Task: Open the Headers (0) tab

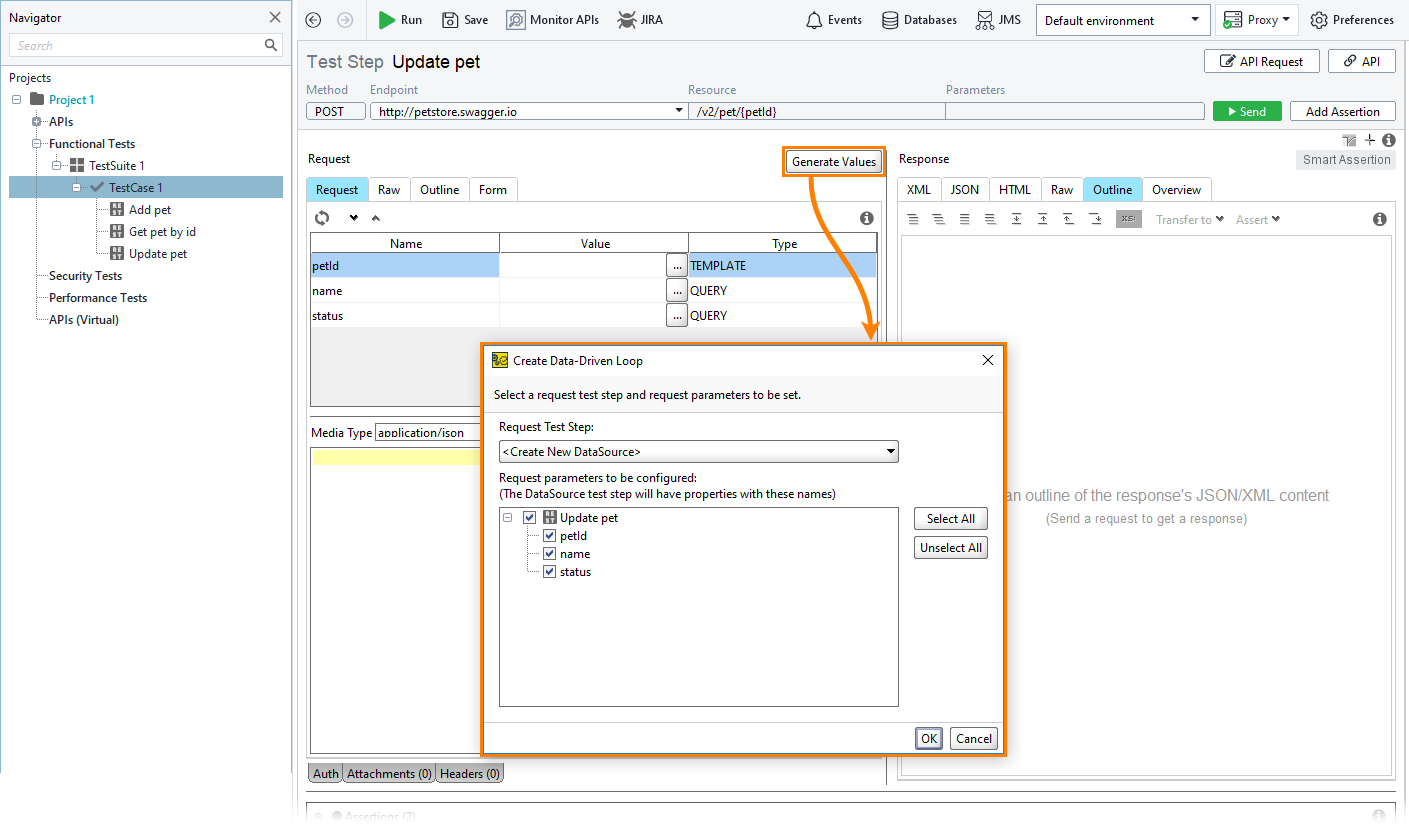Action: (470, 774)
